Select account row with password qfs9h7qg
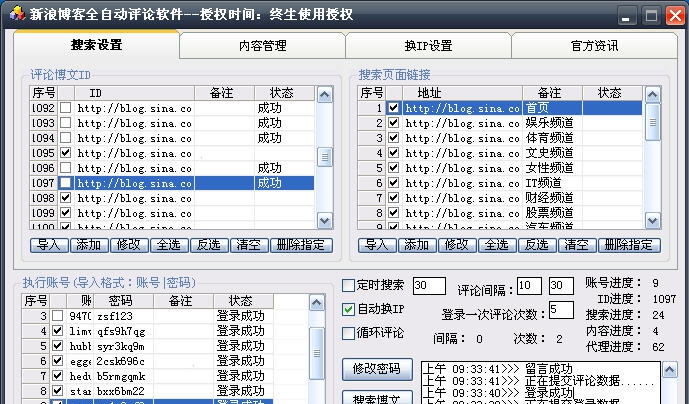The image size is (689, 404). [x=148, y=331]
